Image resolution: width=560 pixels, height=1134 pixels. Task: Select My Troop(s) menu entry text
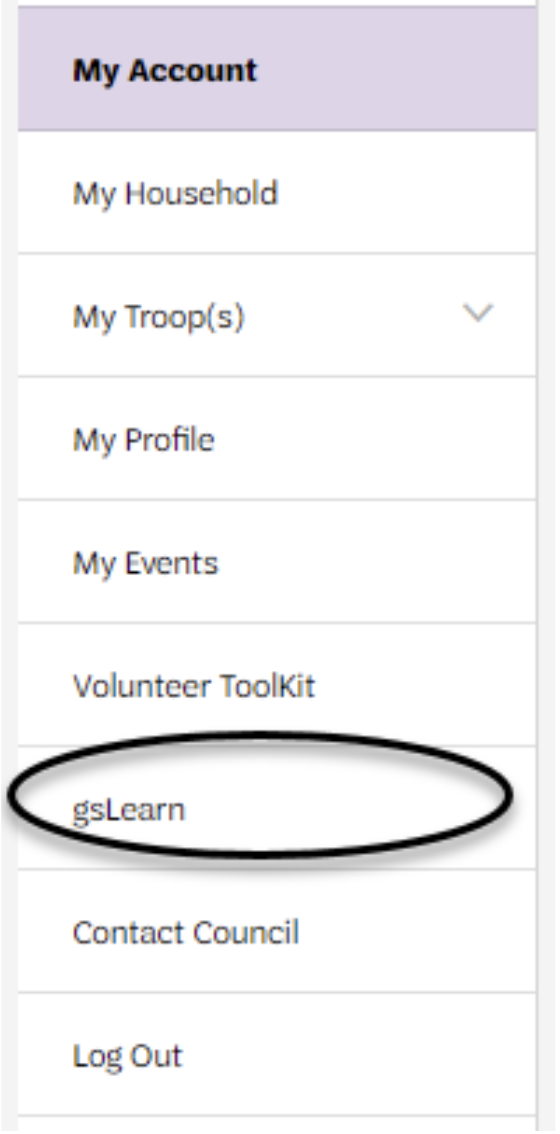tap(158, 317)
